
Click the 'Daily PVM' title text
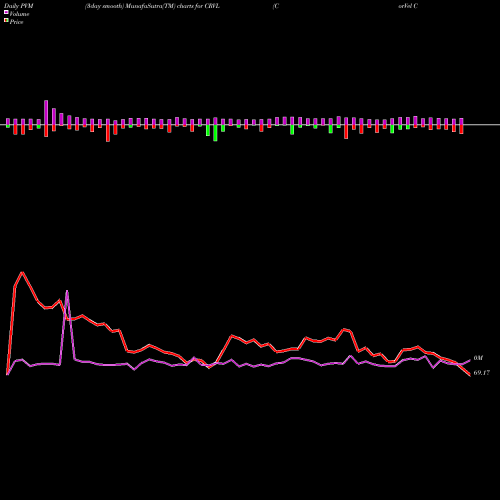tap(19, 6)
